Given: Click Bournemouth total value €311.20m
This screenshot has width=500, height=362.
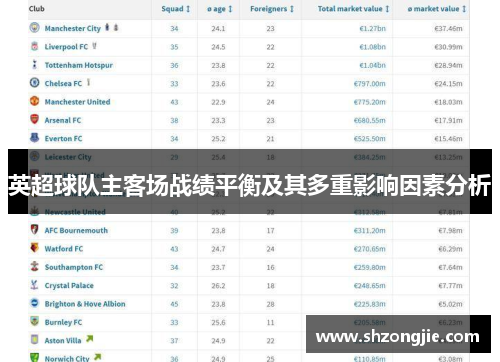Looking at the screenshot, I should [x=370, y=231].
